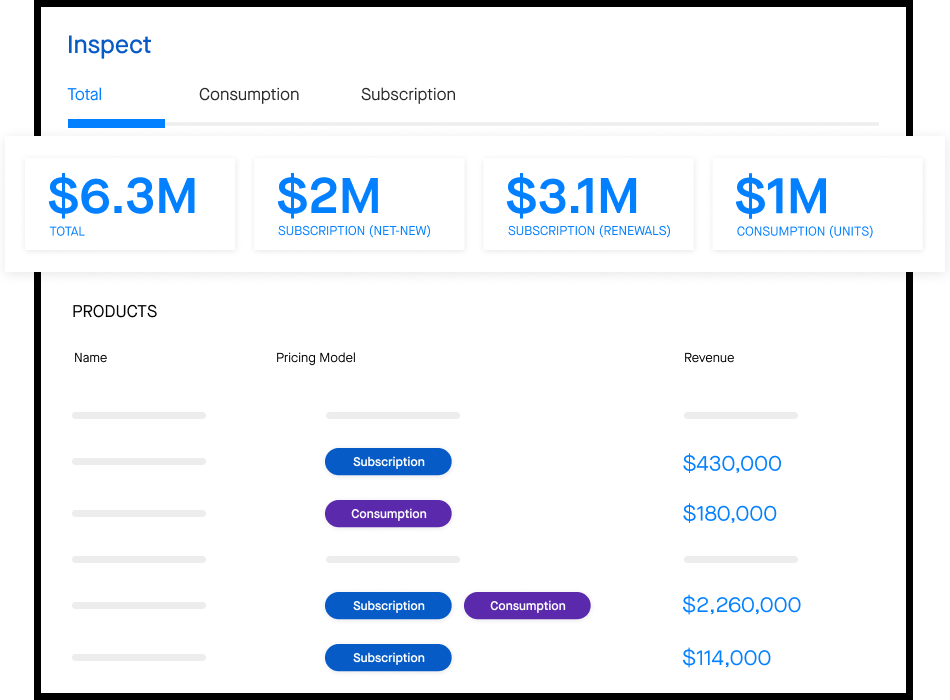Open the Subscription tab
Image resolution: width=950 pixels, height=700 pixels.
(x=408, y=95)
